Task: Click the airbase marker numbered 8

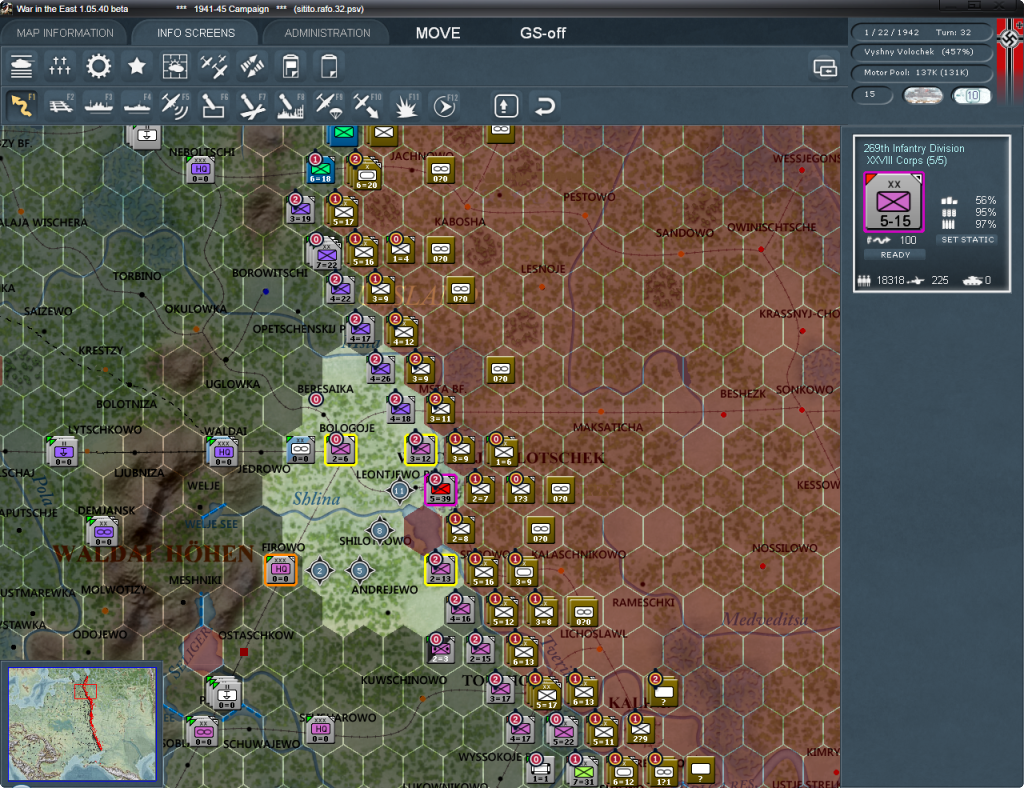Action: (x=380, y=530)
